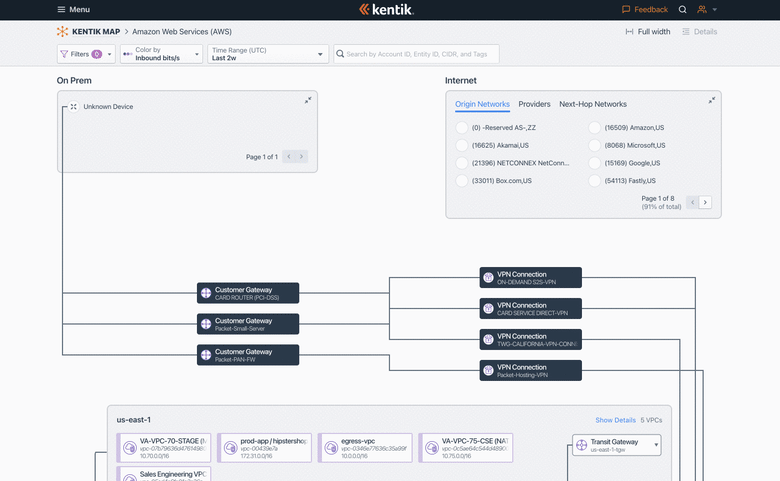The image size is (780, 481).
Task: Click the Internet heading
Action: click(461, 80)
